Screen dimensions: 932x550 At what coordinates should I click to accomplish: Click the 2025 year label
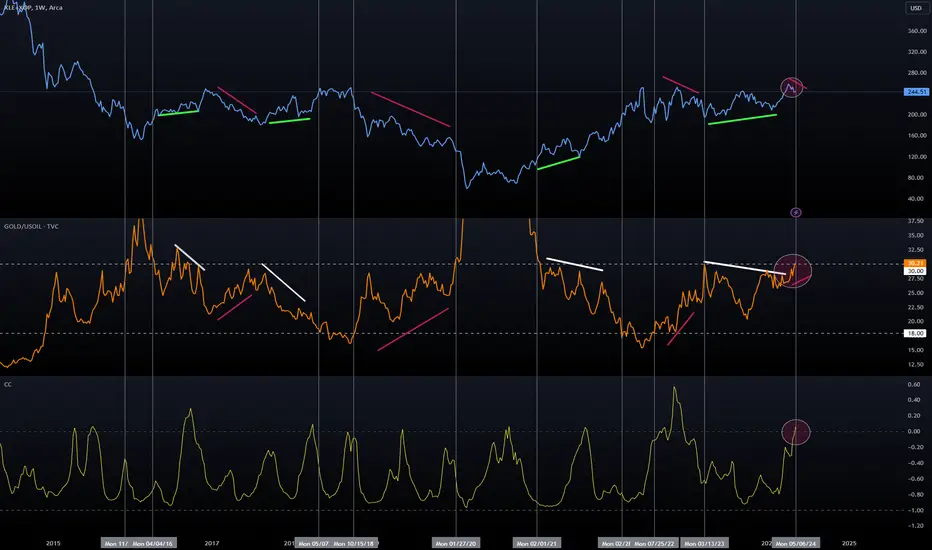click(x=849, y=543)
